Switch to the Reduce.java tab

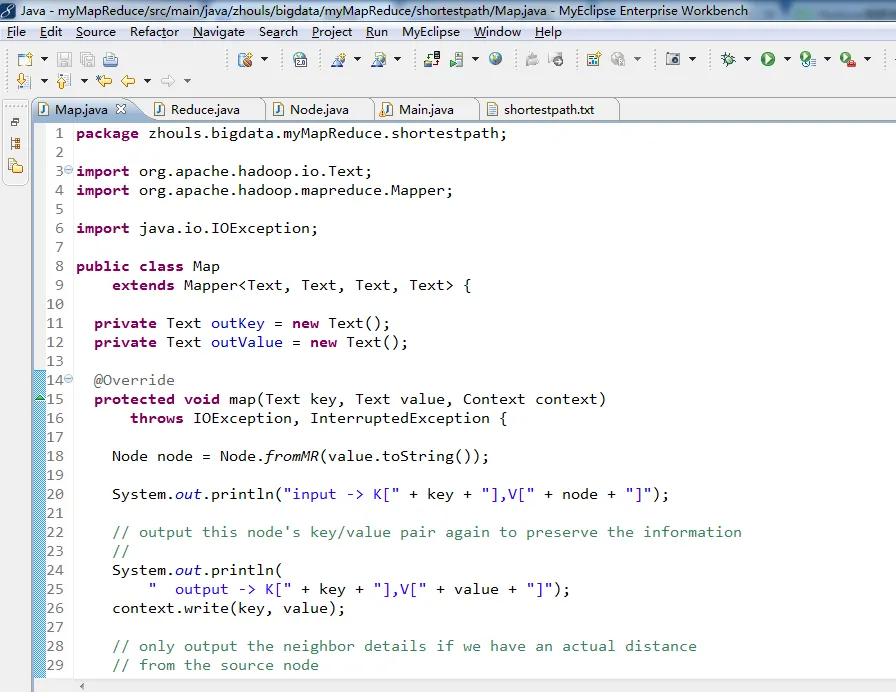coord(204,110)
